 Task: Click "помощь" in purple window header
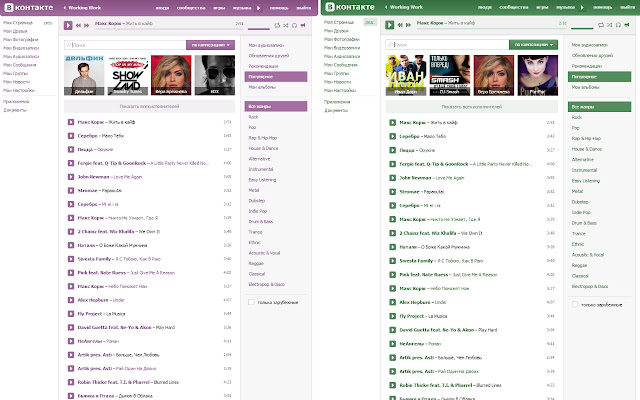[x=279, y=8]
